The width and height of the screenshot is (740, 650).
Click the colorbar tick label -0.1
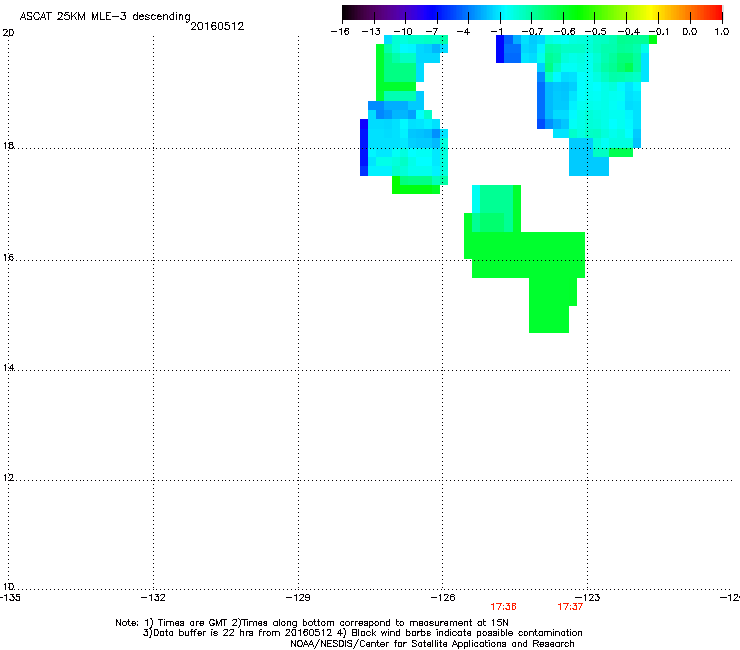(659, 32)
